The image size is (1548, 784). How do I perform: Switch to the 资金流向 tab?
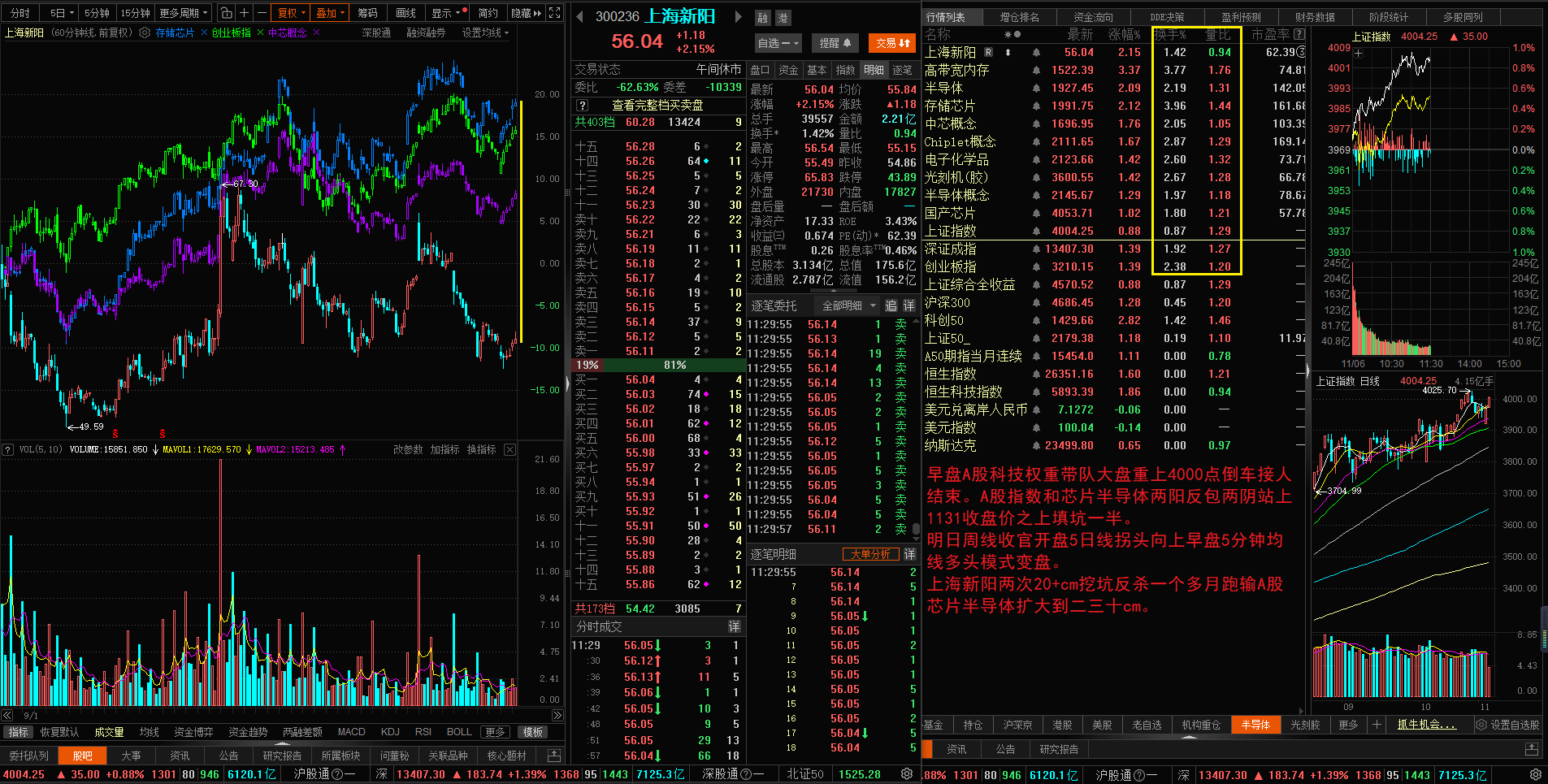(1093, 16)
